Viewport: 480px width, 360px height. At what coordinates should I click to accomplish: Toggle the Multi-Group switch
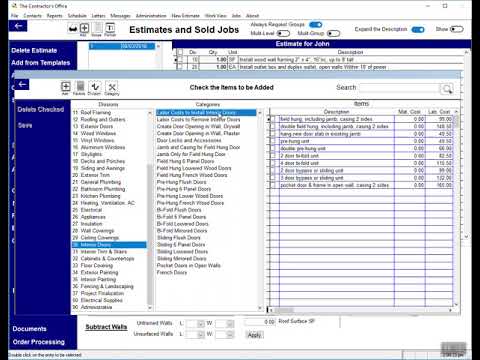tap(333, 33)
